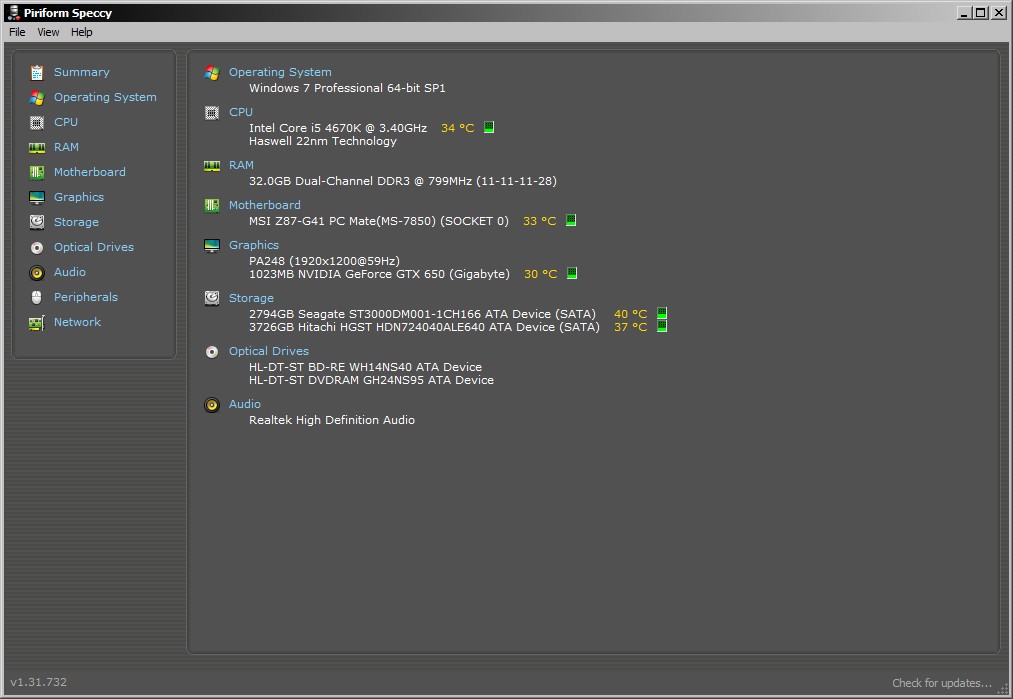Click the disc icon beside Optical Drives heading

212,351
